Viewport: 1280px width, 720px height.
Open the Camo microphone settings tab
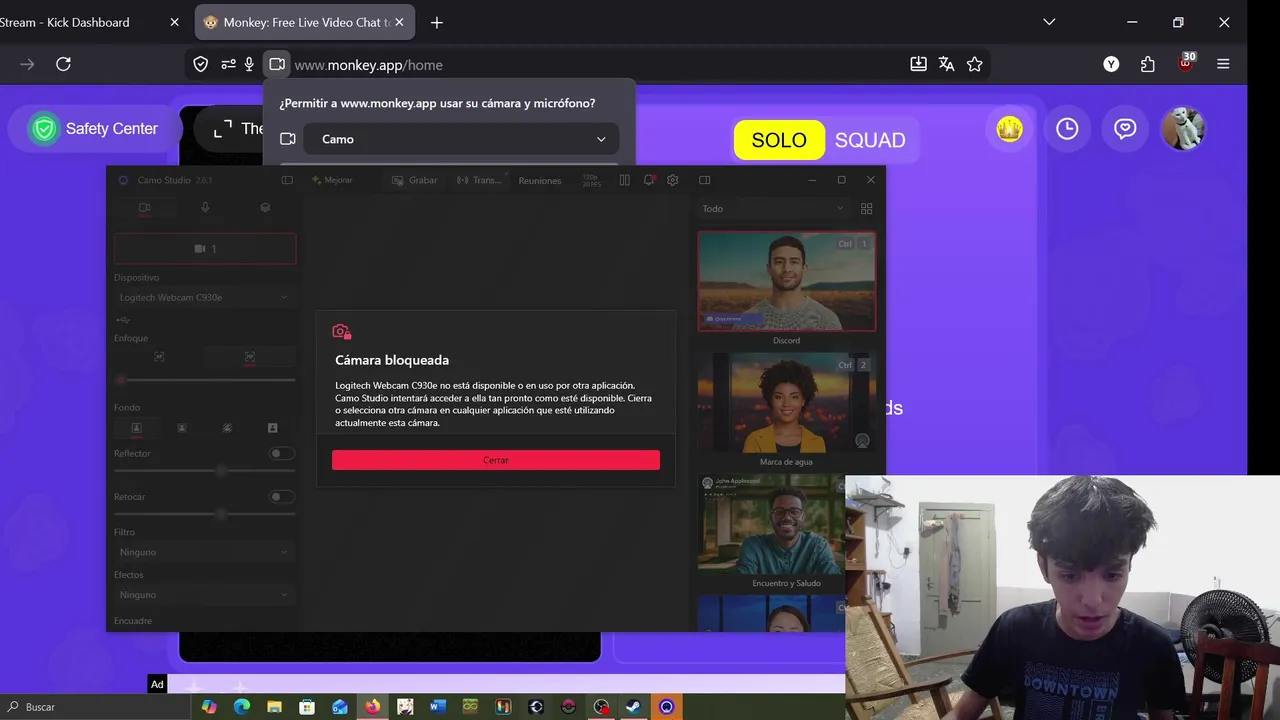(x=205, y=208)
